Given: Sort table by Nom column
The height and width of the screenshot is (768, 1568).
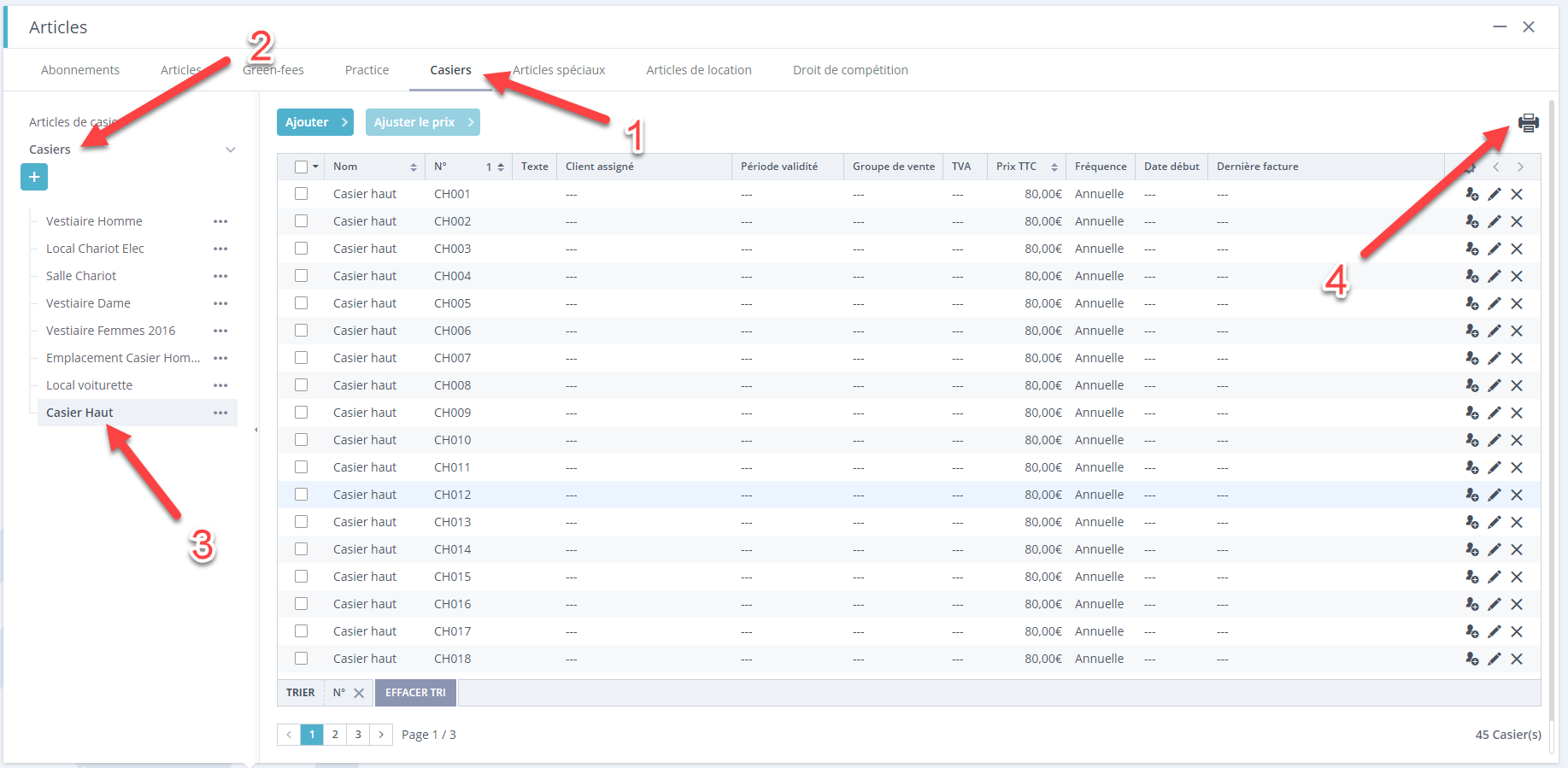Looking at the screenshot, I should [414, 167].
